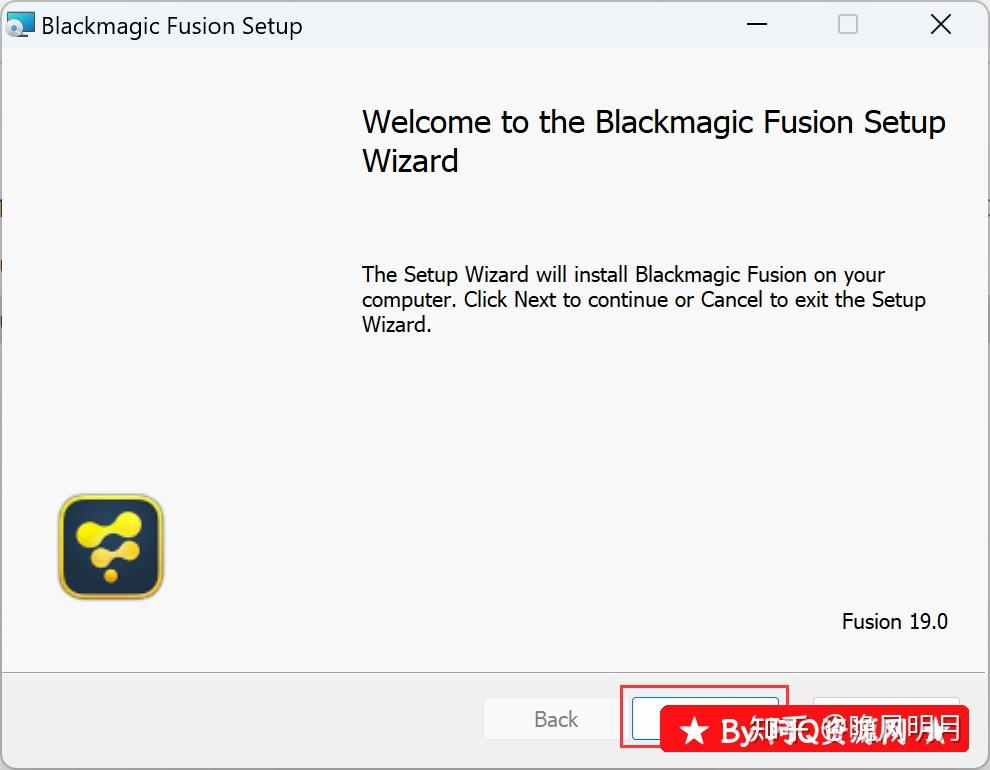The height and width of the screenshot is (770, 990).
Task: Maximize the Blackmagic Fusion Setup window
Action: pos(848,24)
